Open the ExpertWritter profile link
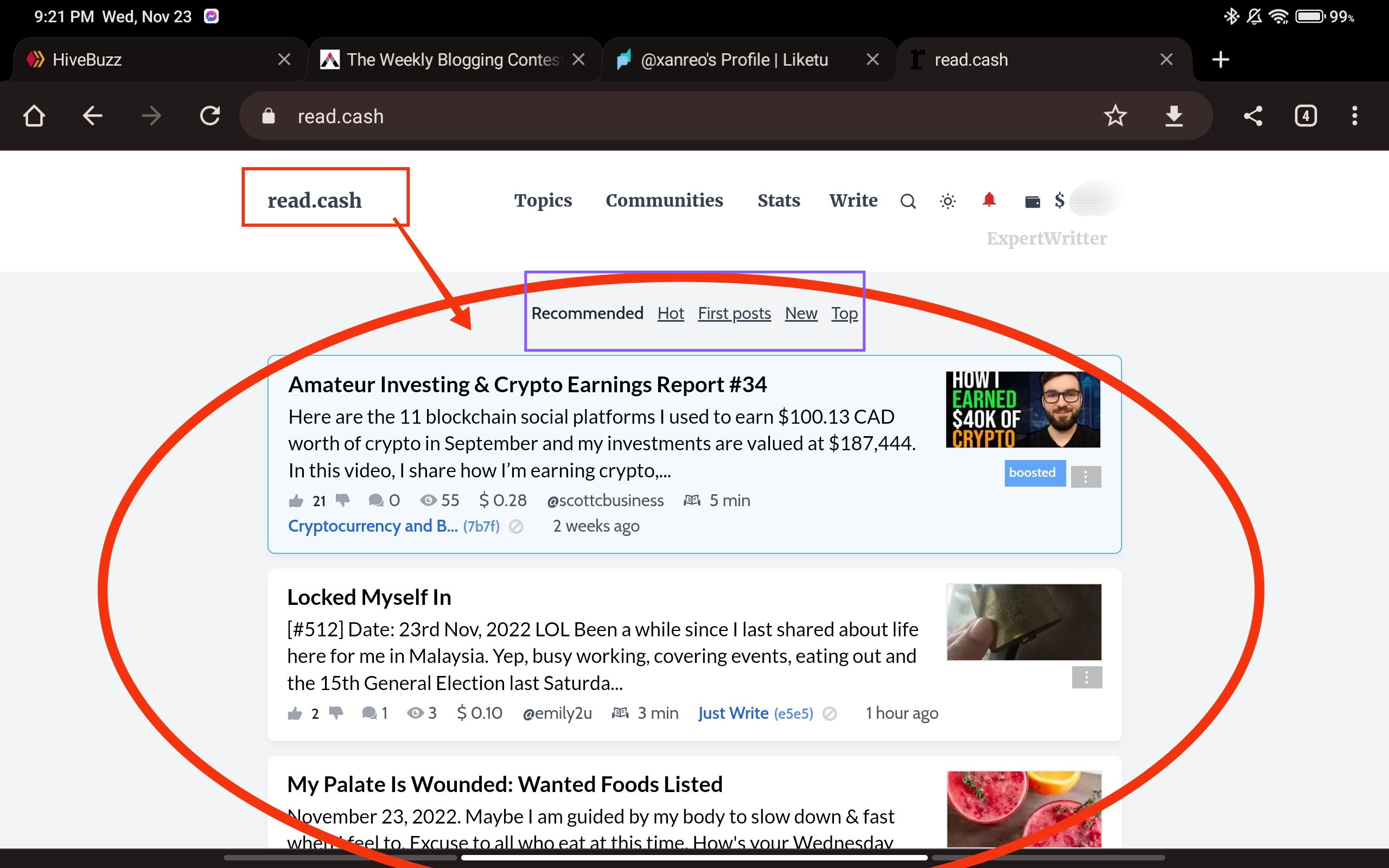The image size is (1389, 868). pos(1046,238)
